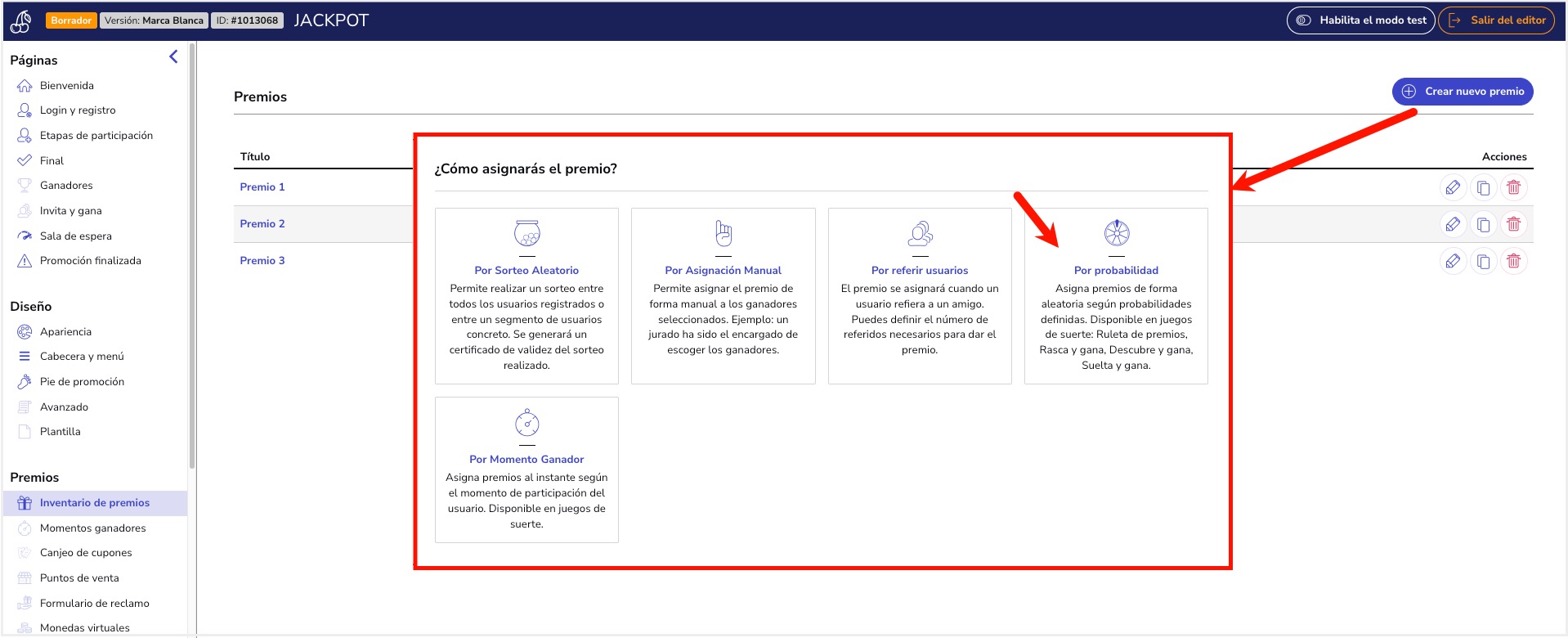The width and height of the screenshot is (1568, 638).
Task: Open Momentos ganadores in the sidebar
Action: [x=93, y=528]
